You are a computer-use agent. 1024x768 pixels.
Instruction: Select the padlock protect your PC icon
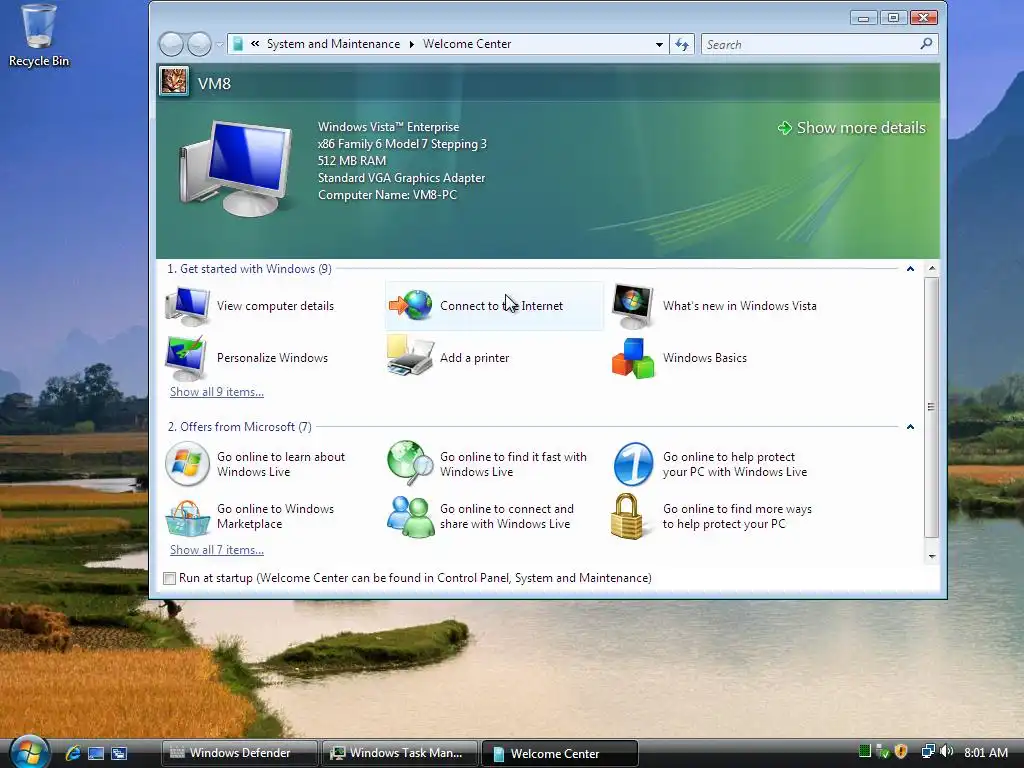[627, 516]
